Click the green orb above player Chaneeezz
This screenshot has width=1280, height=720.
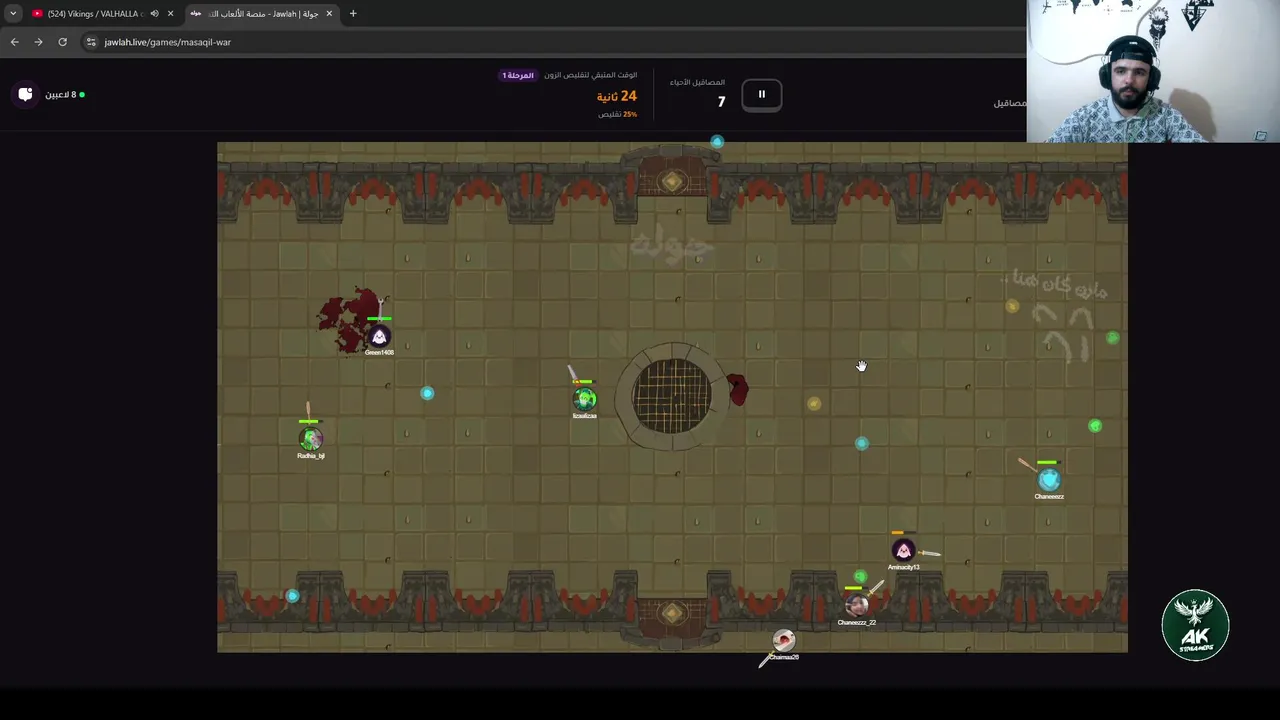(1095, 426)
